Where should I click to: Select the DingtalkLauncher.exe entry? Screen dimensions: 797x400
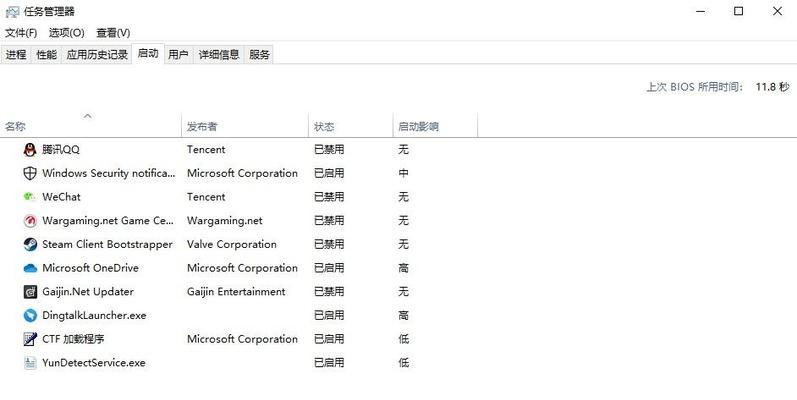[94, 316]
